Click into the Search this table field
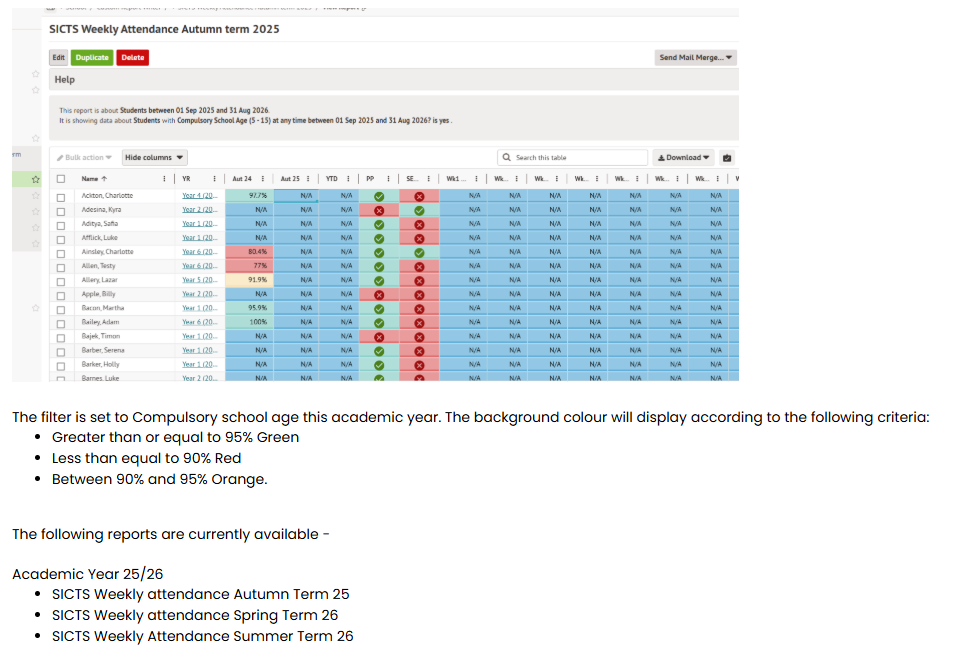 click(x=575, y=158)
